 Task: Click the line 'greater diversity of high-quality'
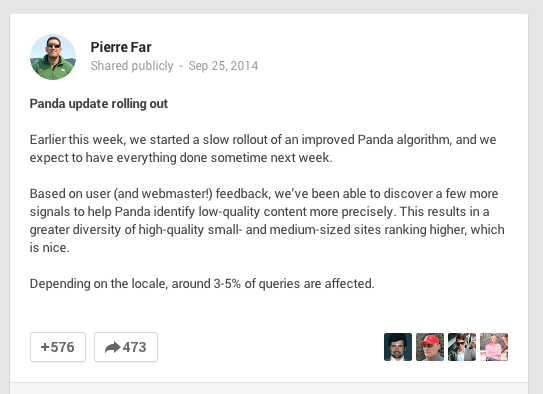[267, 230]
